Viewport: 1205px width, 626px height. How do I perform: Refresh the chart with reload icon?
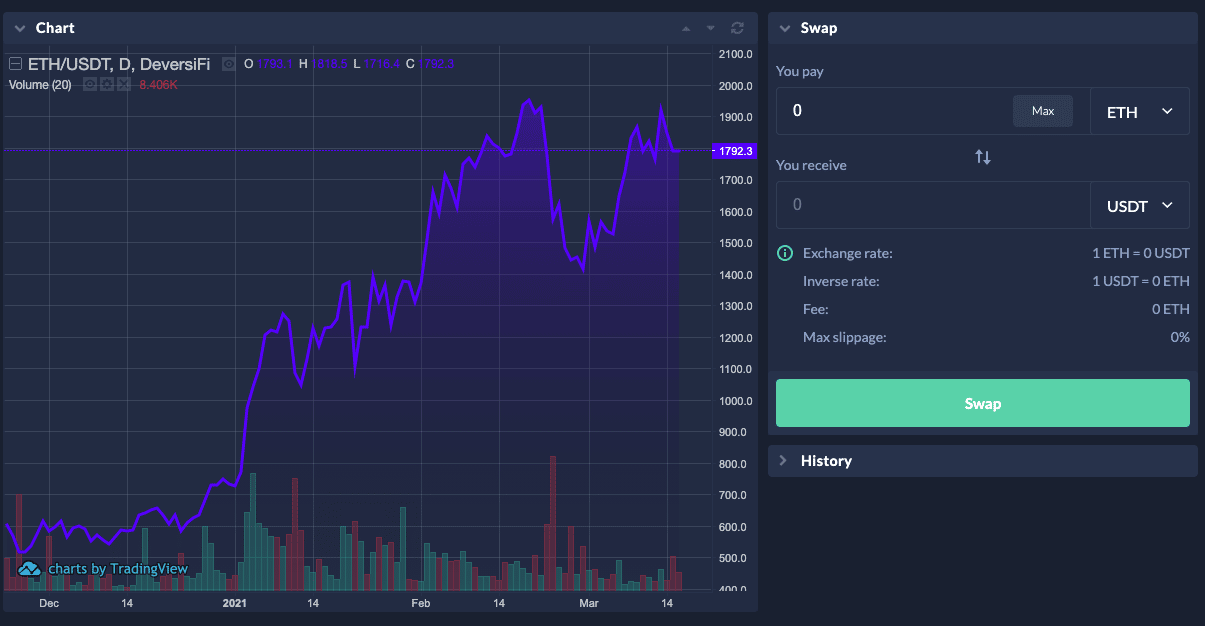point(738,28)
